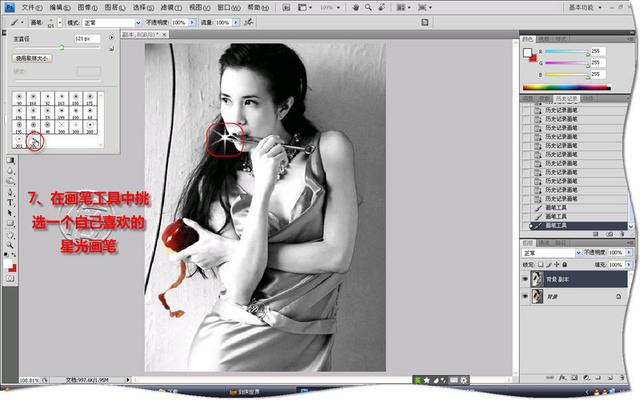Select the Type tool (T)

click(x=10, y=202)
